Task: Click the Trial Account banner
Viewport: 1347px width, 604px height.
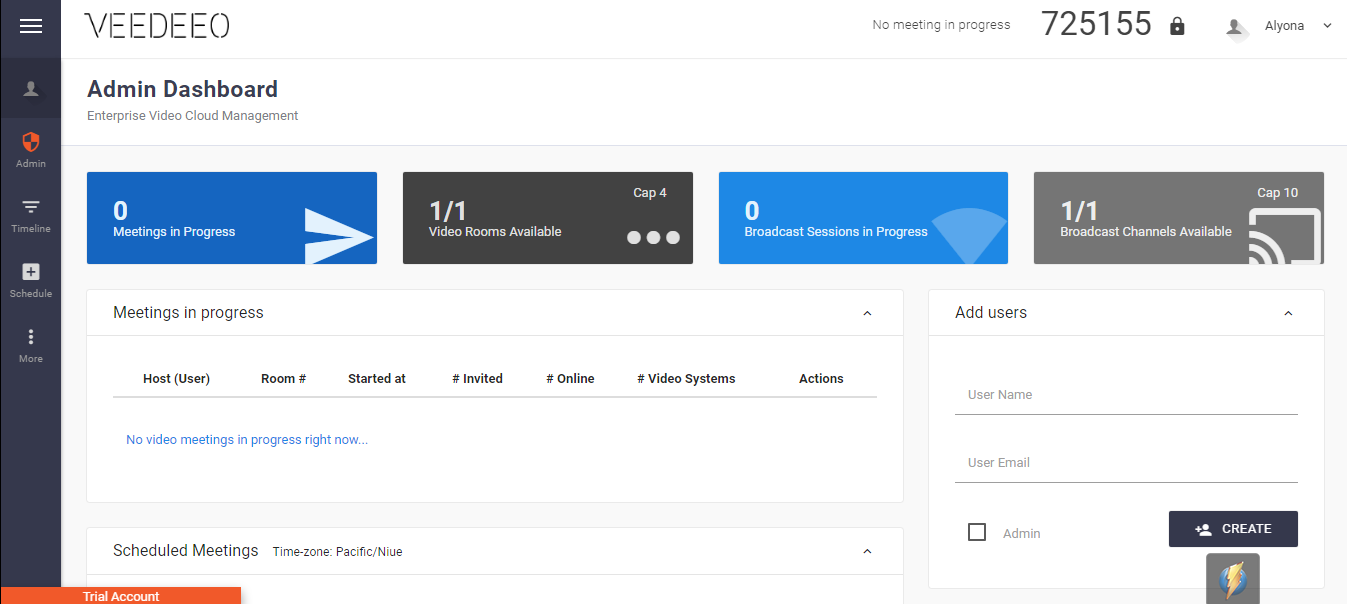Action: pyautogui.click(x=121, y=596)
